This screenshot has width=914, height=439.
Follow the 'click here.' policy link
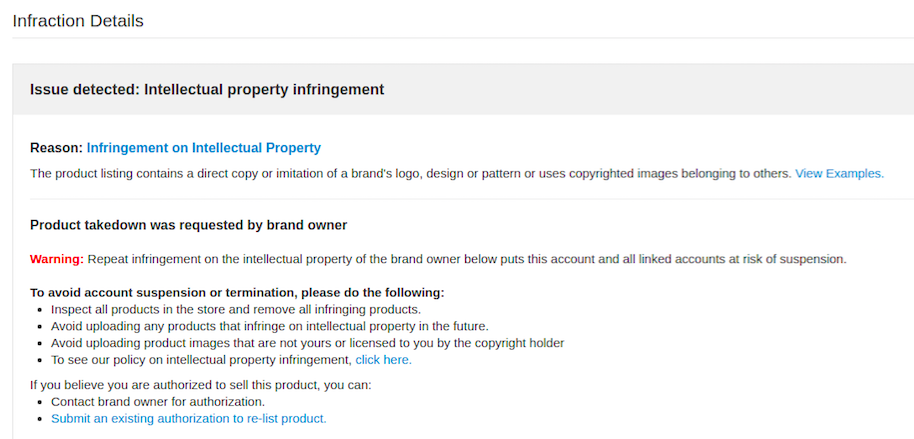coord(383,360)
